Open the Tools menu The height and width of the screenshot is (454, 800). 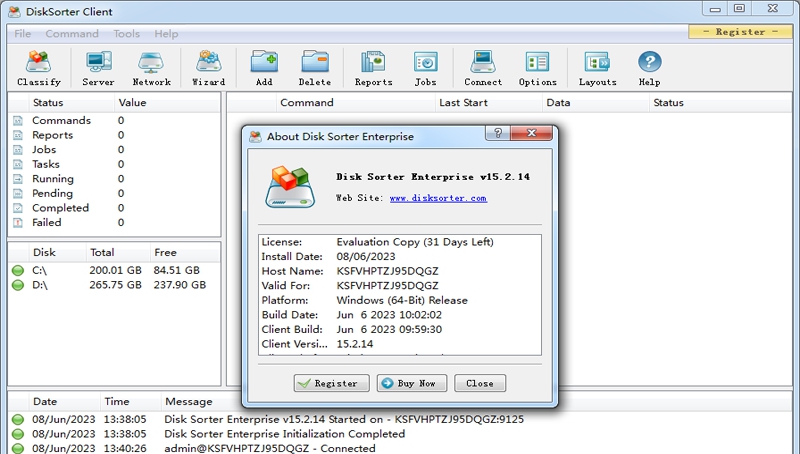tap(127, 34)
